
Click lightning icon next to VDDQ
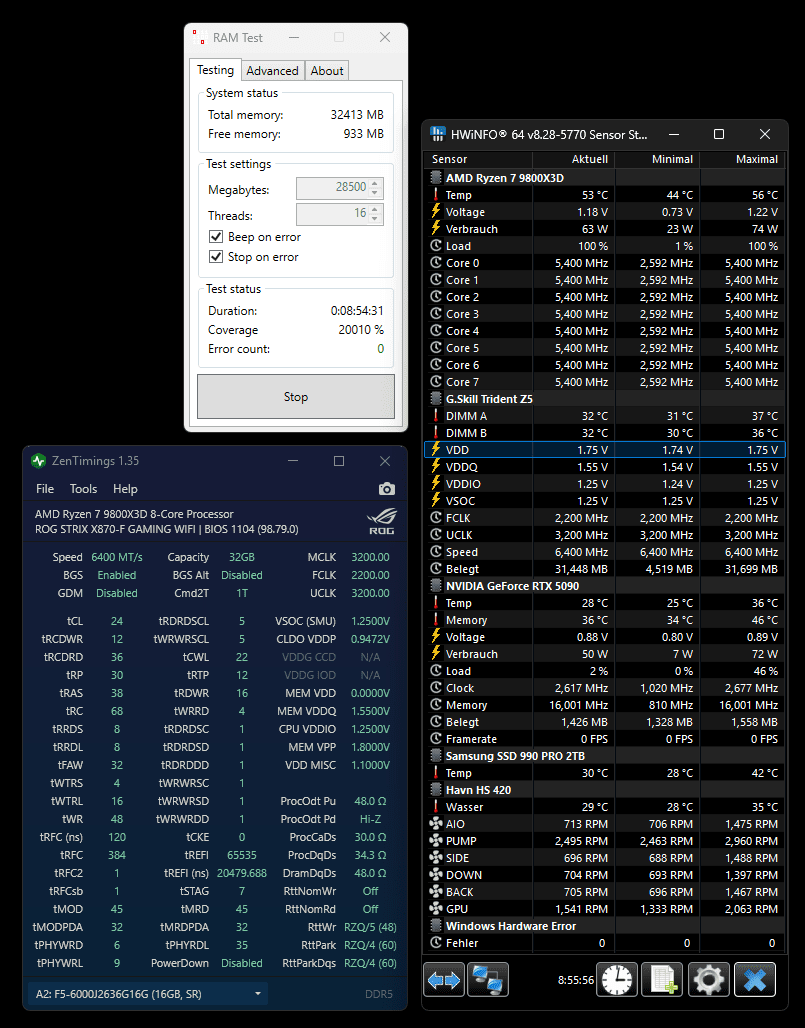click(x=435, y=466)
